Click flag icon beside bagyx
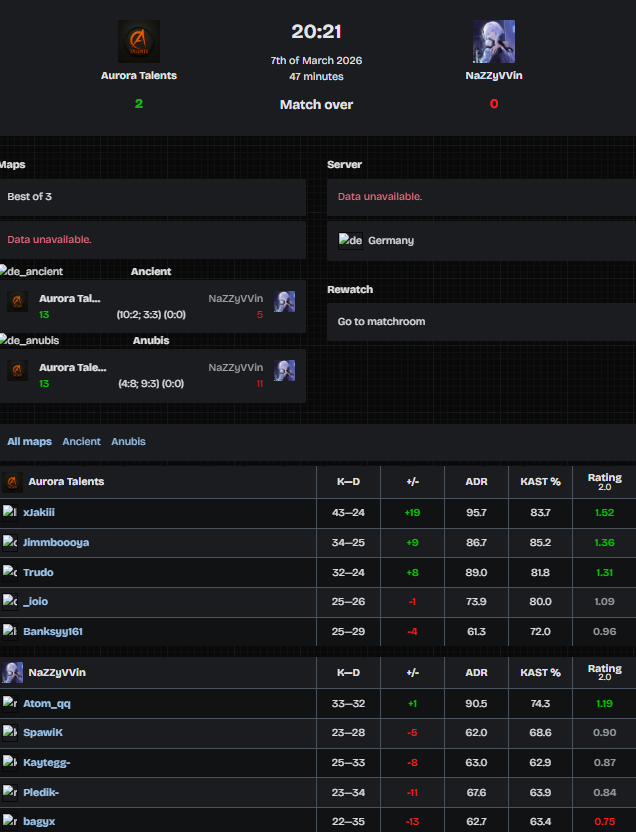Screen dimensions: 636x832 click(x=10, y=821)
